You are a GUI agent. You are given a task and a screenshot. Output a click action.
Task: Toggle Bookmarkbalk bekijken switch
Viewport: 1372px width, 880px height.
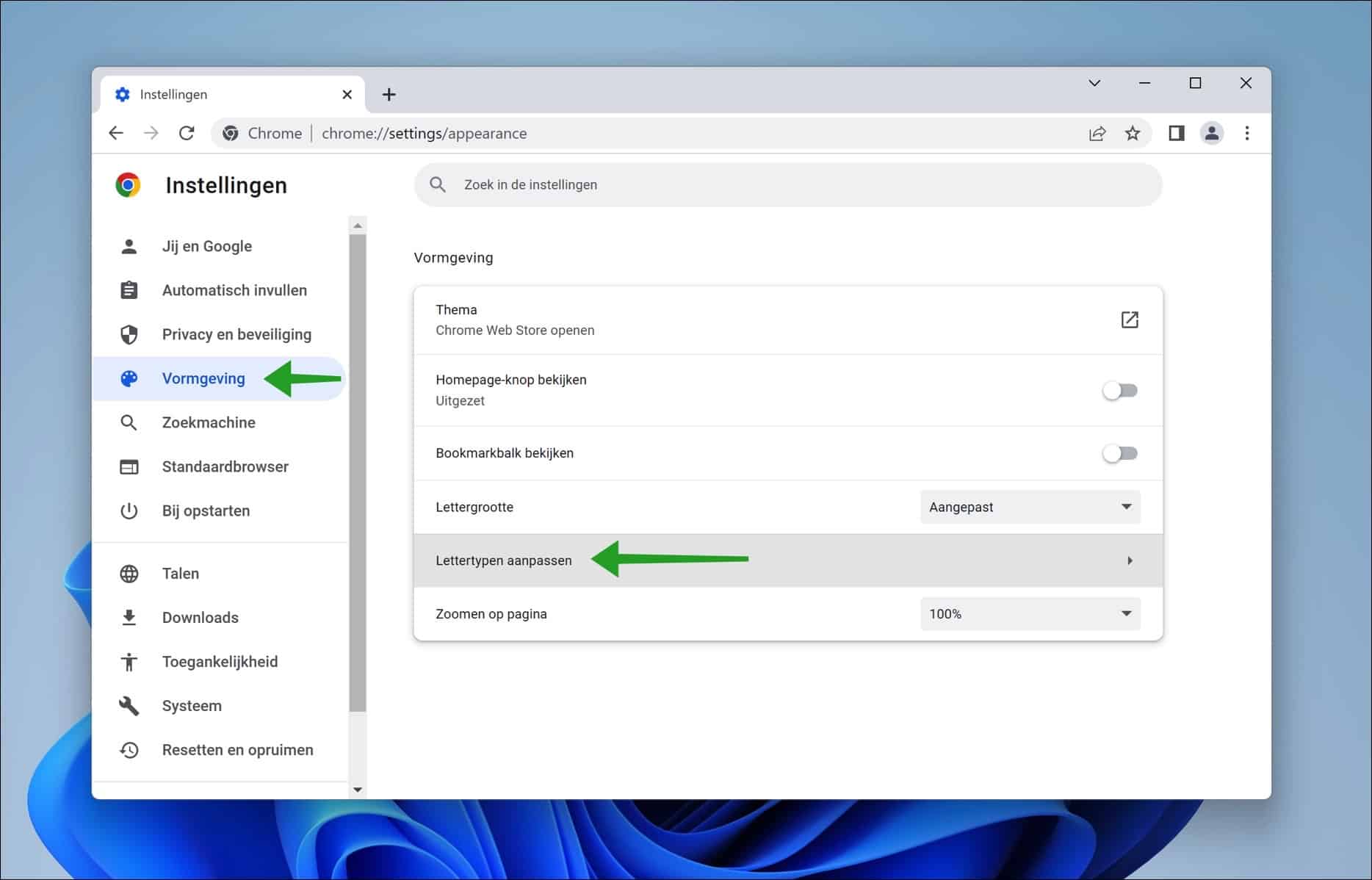tap(1119, 453)
